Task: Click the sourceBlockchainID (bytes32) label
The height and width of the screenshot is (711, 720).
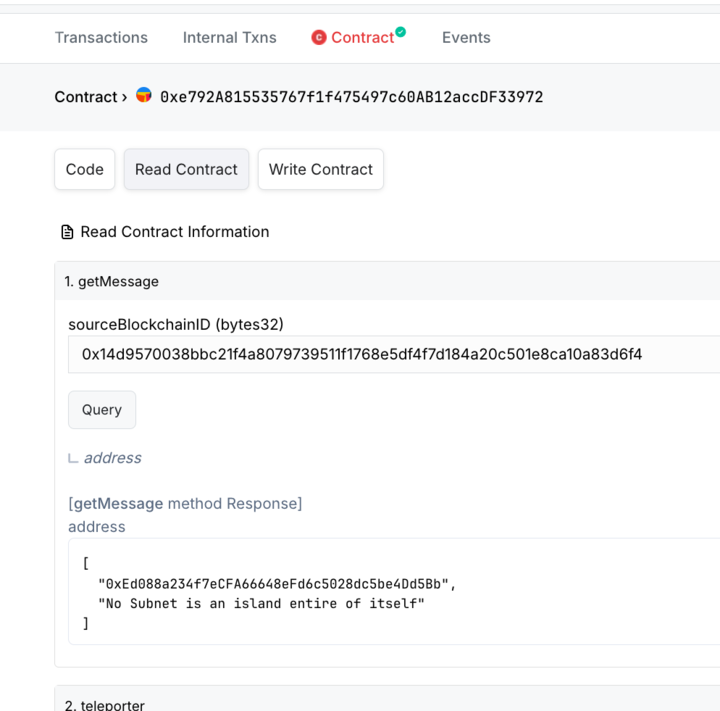Action: 176,324
